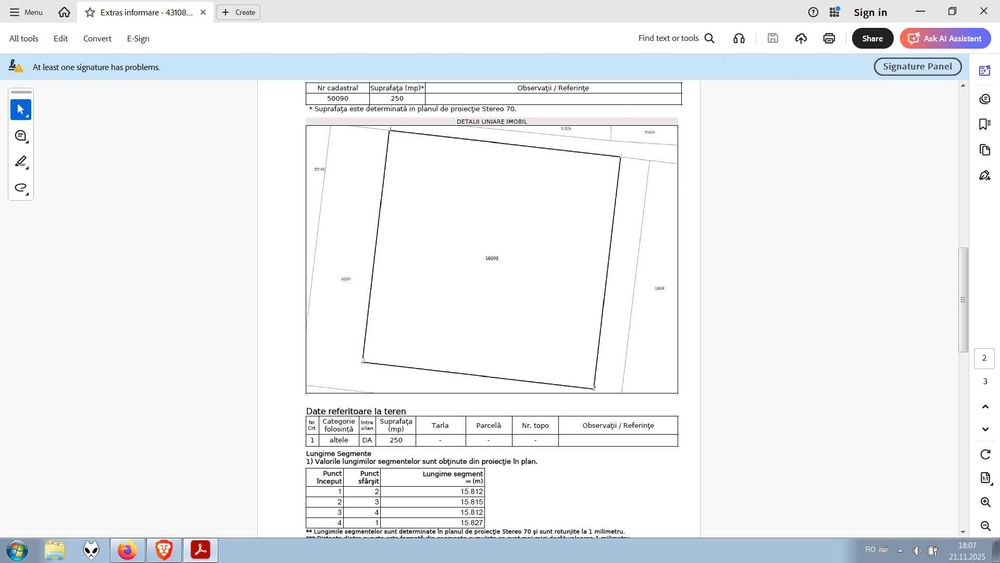
Task: Pick the Draw freehand lasso tool
Action: [x=20, y=187]
